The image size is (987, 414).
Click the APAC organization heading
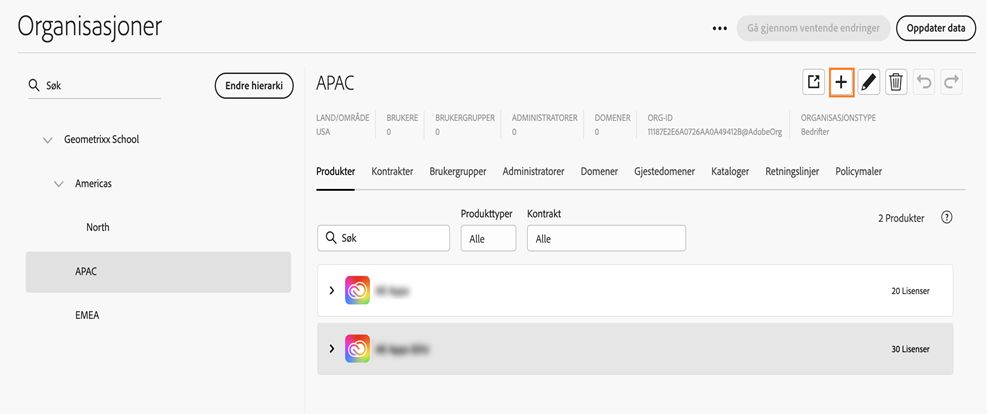(336, 82)
